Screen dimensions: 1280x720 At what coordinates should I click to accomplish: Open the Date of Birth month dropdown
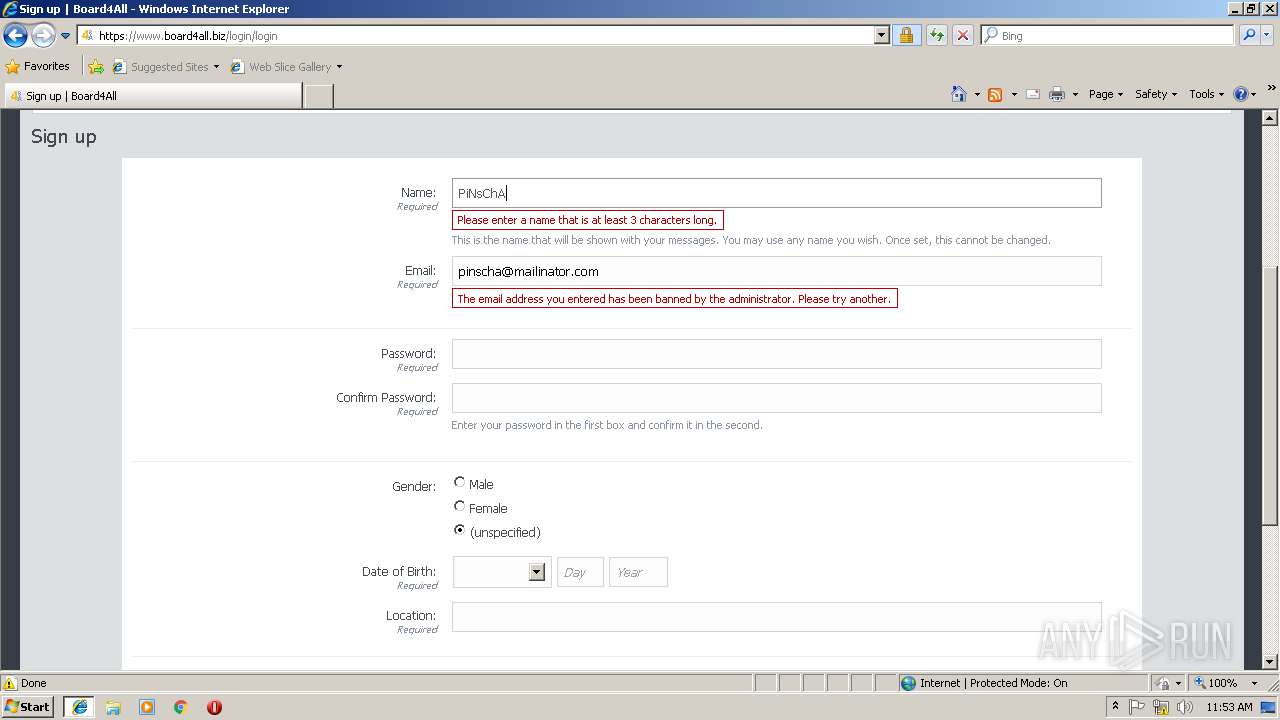[501, 572]
